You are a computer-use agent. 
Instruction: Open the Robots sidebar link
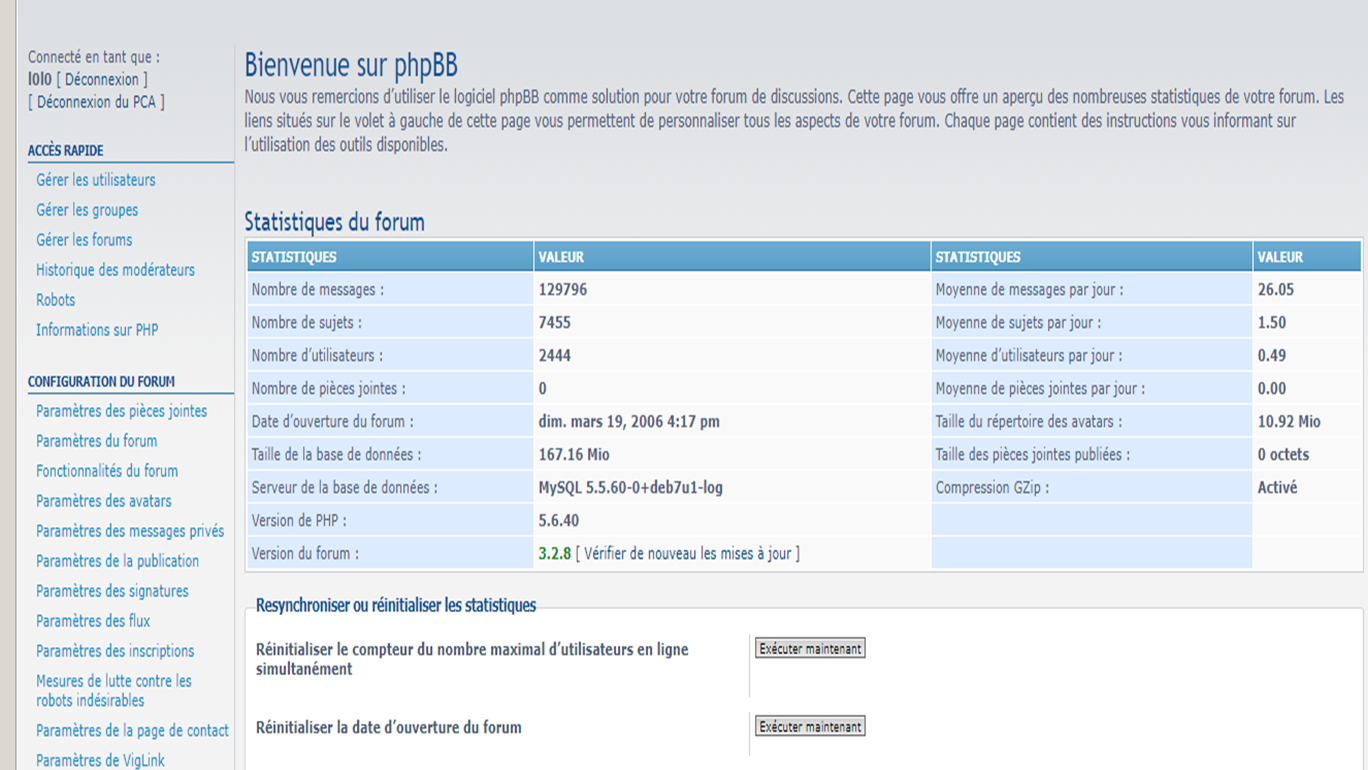pyautogui.click(x=56, y=300)
